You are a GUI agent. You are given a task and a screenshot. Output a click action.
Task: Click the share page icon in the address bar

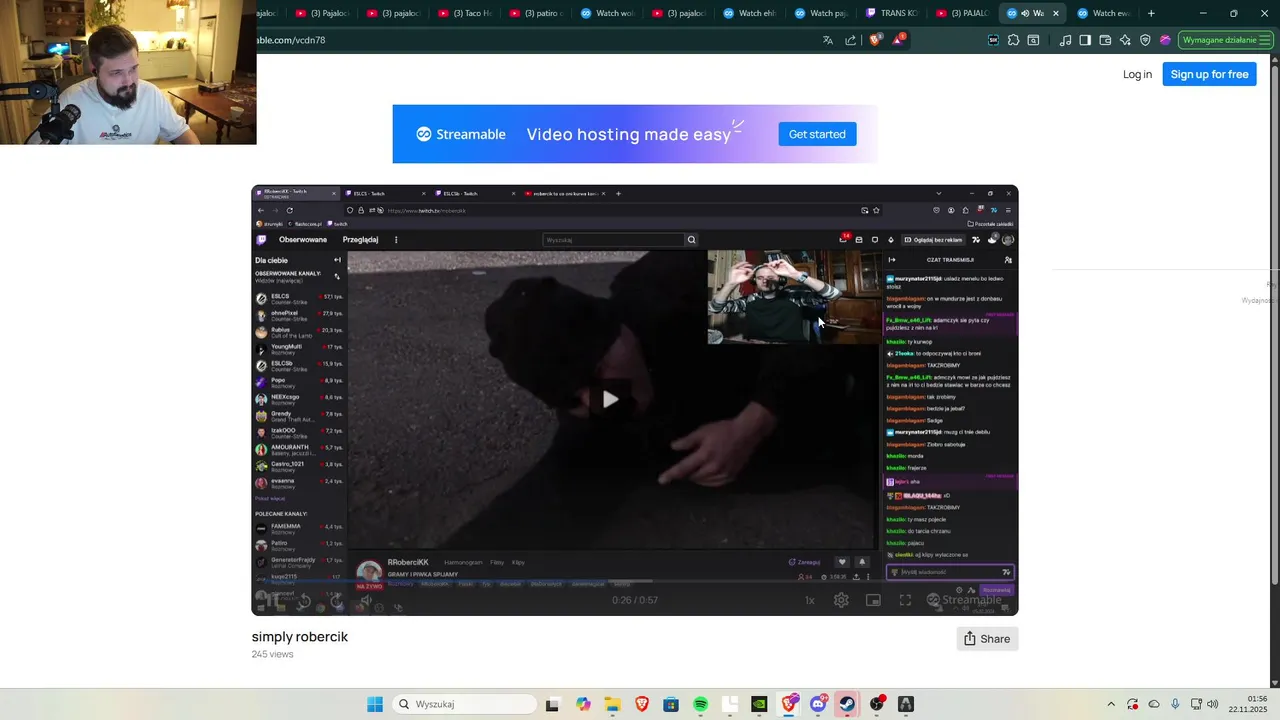point(851,40)
